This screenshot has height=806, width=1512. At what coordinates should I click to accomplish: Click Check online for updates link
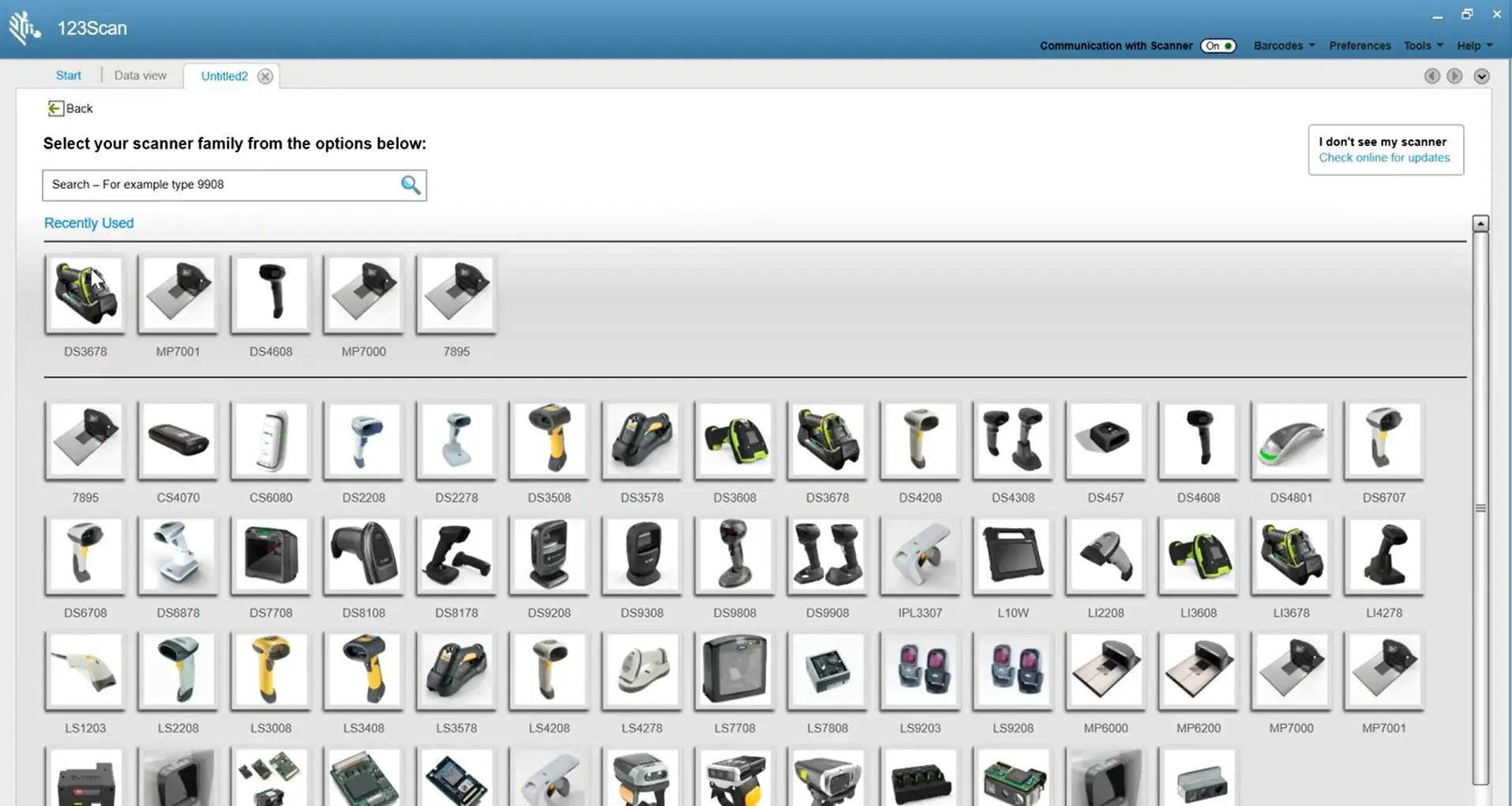click(x=1384, y=157)
